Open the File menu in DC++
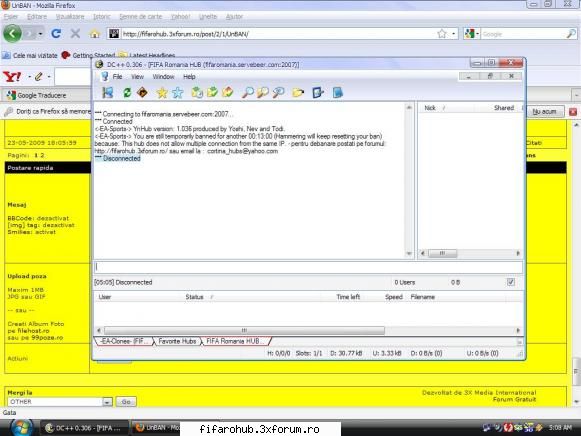581x436 pixels. coord(117,77)
